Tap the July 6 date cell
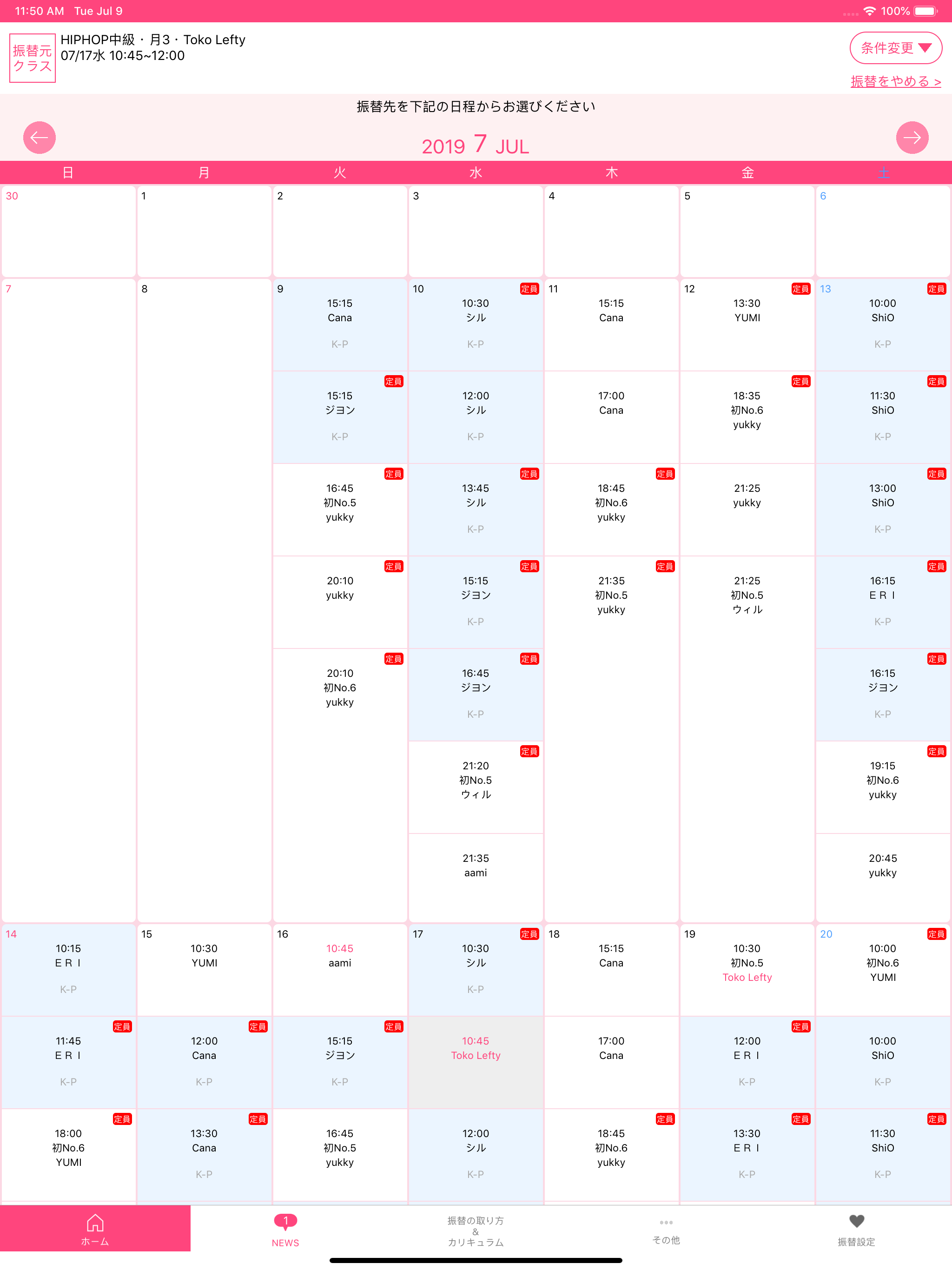This screenshot has width=952, height=1270. [x=883, y=231]
